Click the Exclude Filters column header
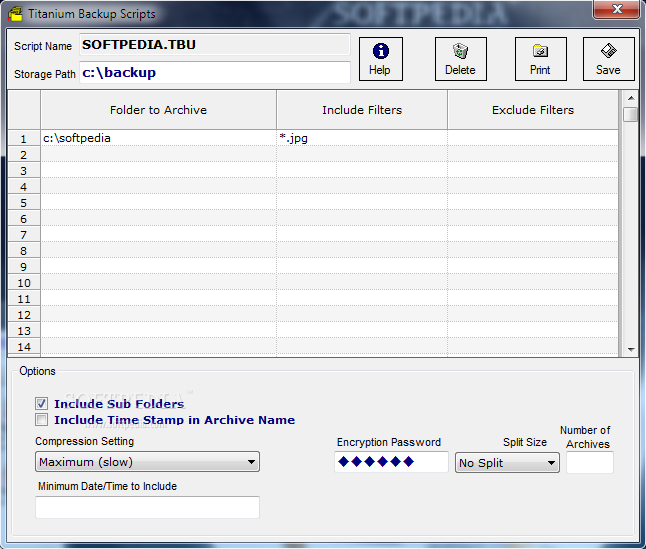This screenshot has height=549, width=646. point(533,110)
